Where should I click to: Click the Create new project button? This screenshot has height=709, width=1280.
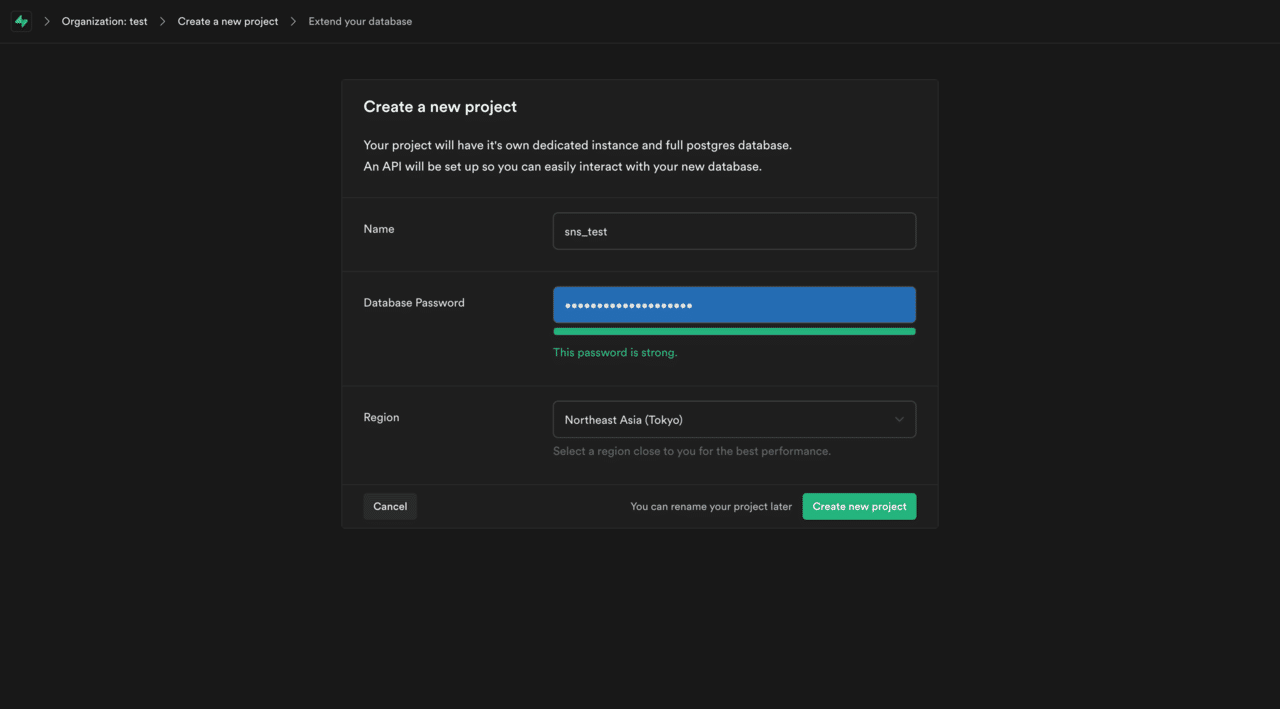[859, 506]
